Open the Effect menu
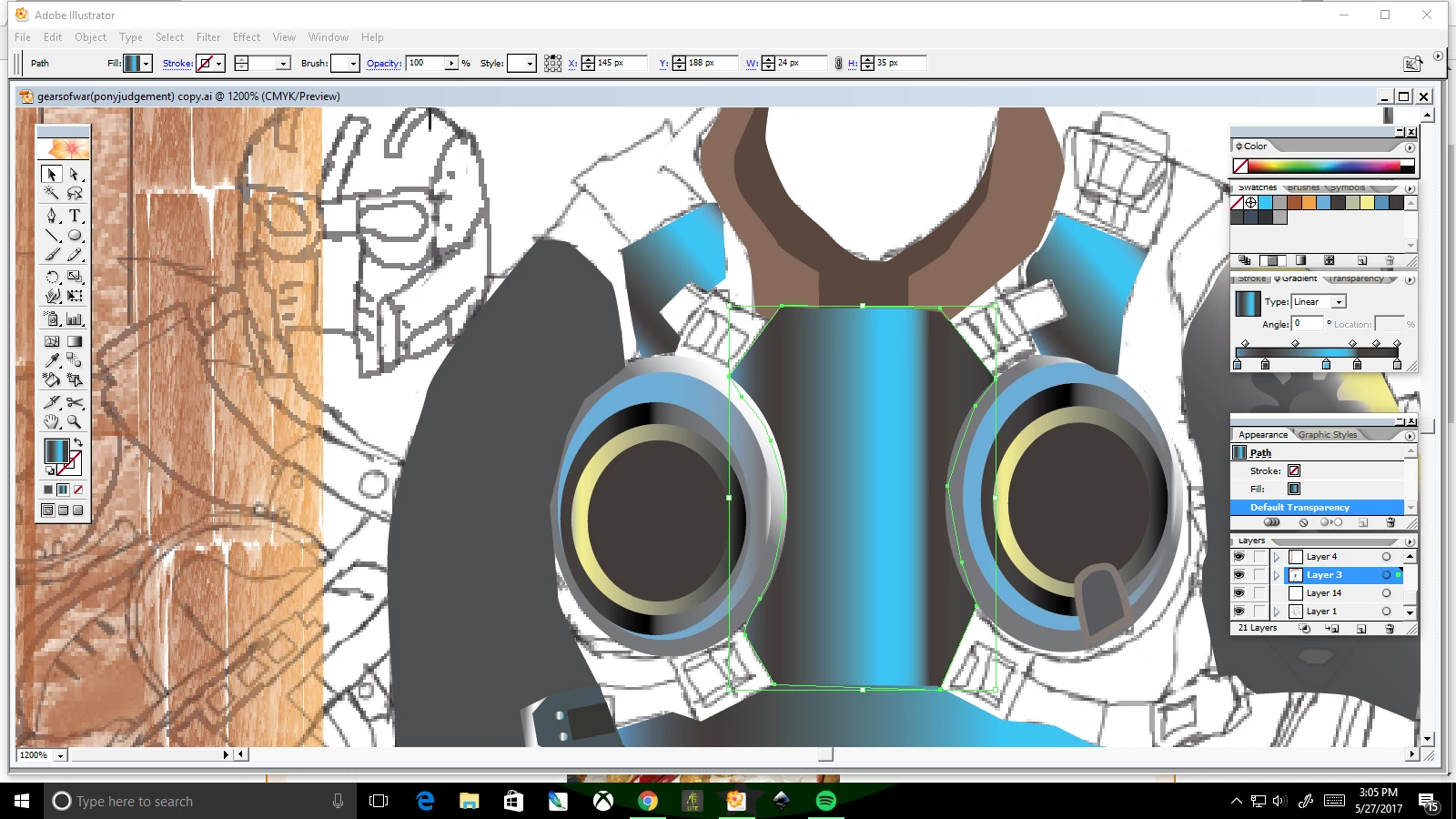The width and height of the screenshot is (1456, 819). (247, 37)
